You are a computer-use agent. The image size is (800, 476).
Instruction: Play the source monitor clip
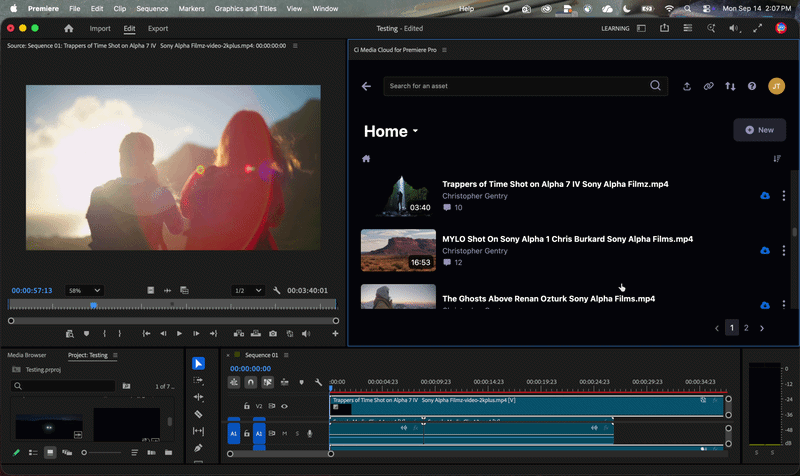(x=180, y=334)
